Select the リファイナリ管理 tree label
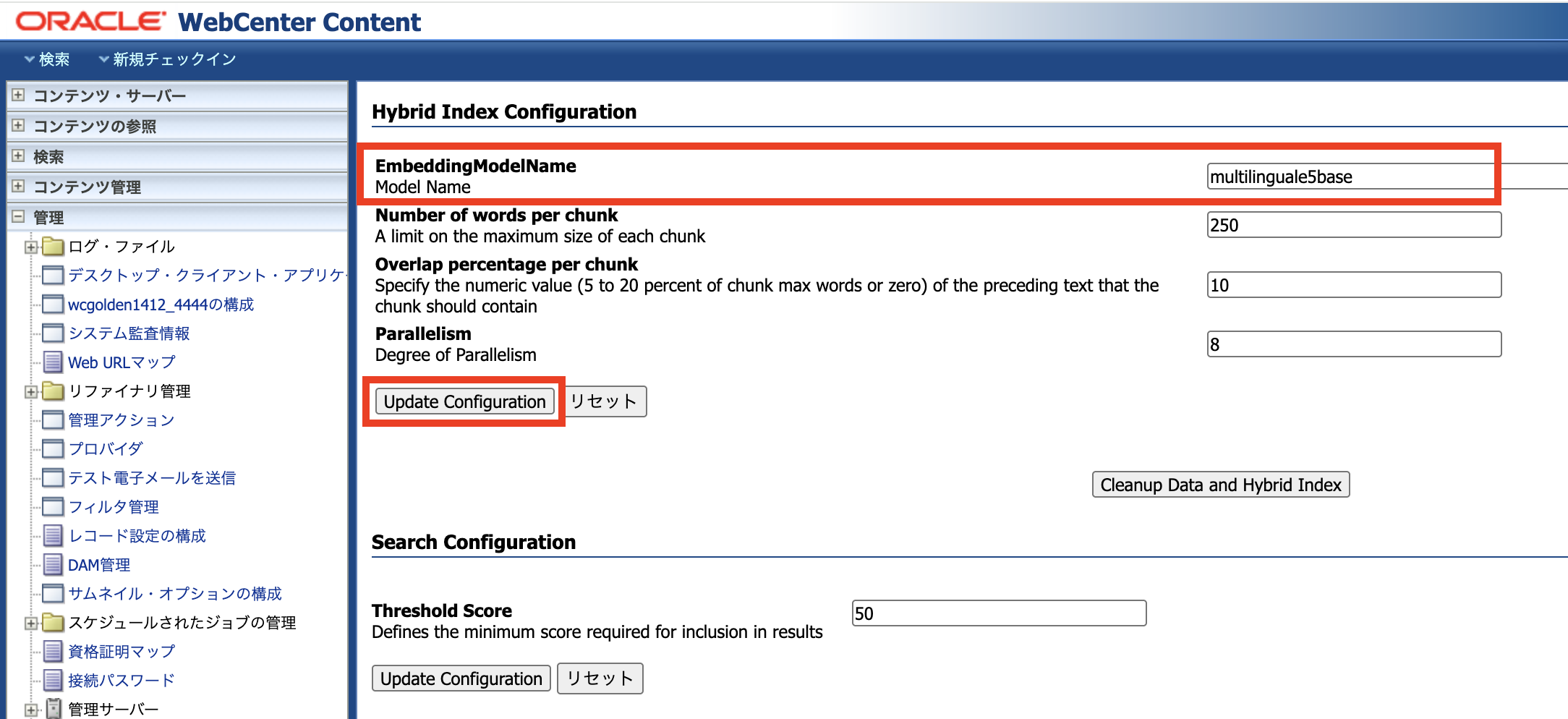 [129, 391]
